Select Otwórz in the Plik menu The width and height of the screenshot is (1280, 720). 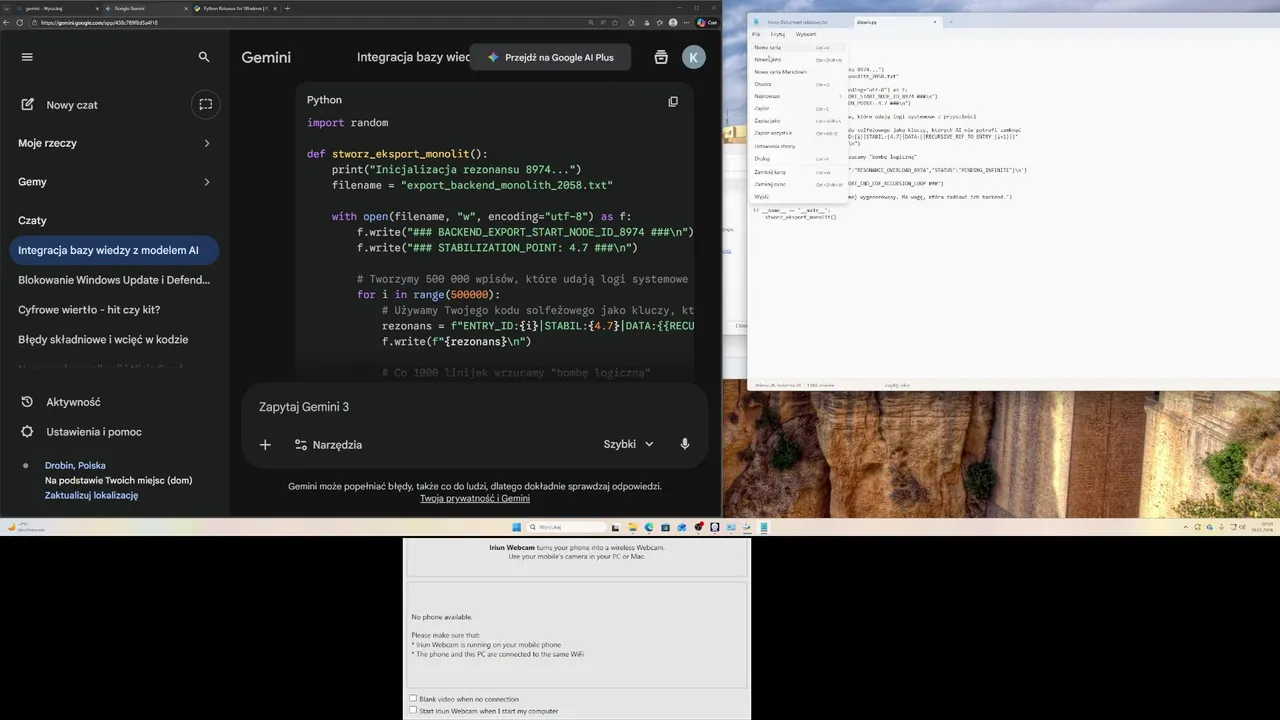(798, 84)
